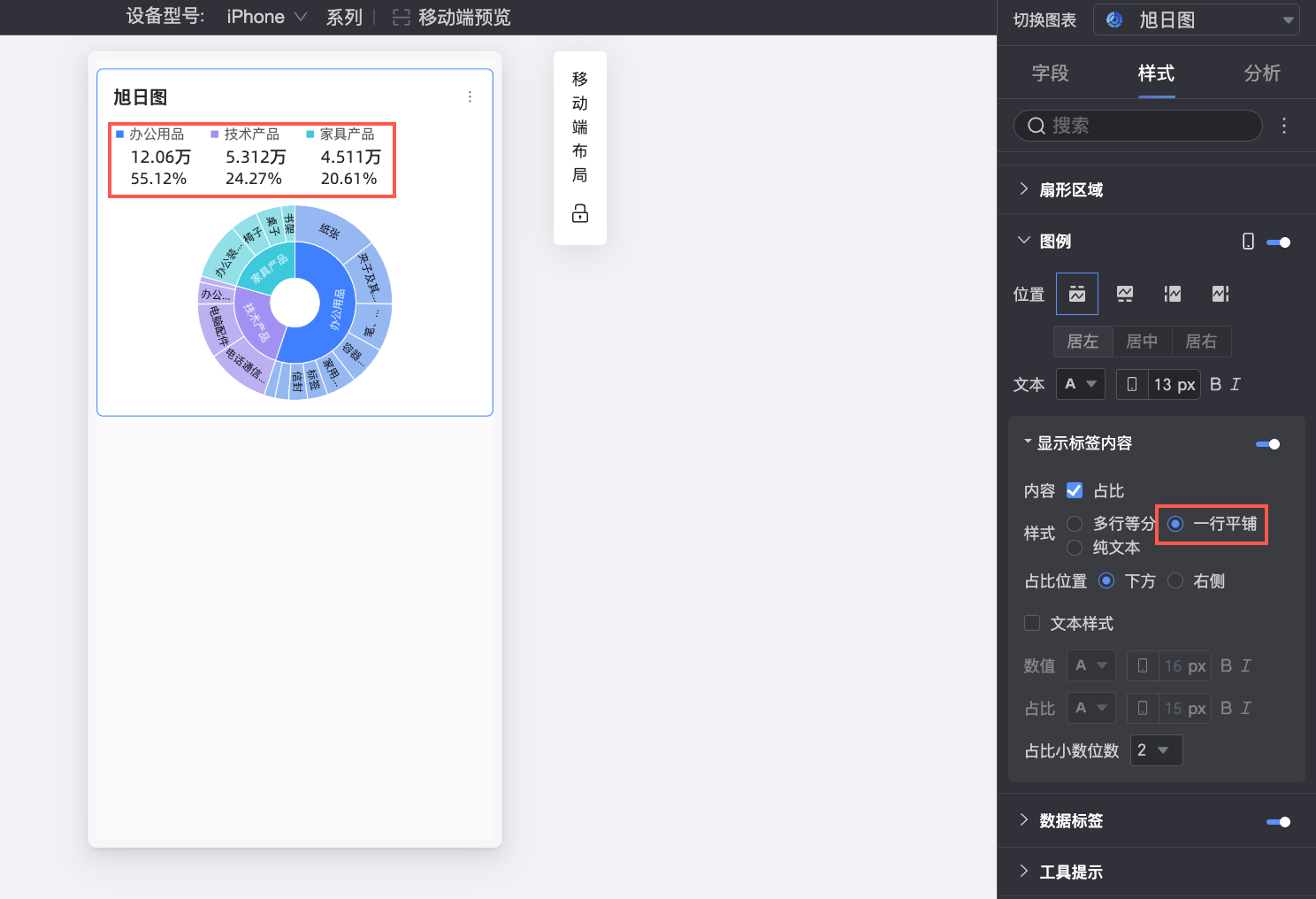Open the iPhone device model dropdown

[x=266, y=17]
